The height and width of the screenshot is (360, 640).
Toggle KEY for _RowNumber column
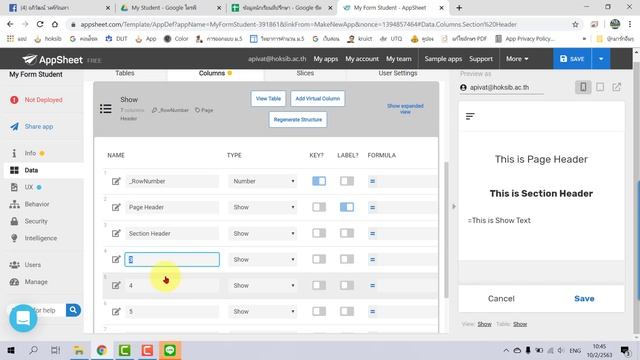pos(319,181)
